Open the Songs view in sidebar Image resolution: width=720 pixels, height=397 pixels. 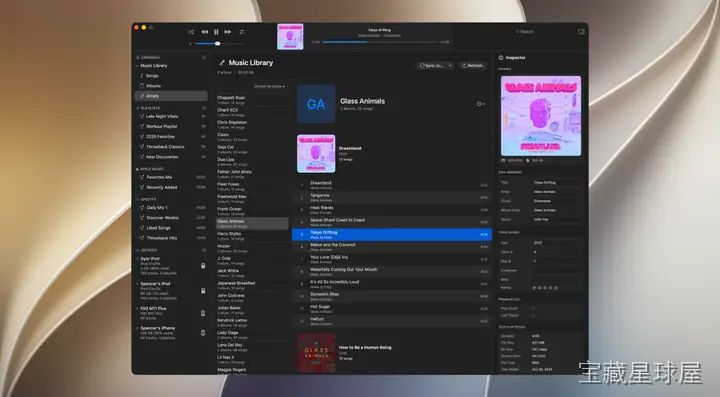171,76
